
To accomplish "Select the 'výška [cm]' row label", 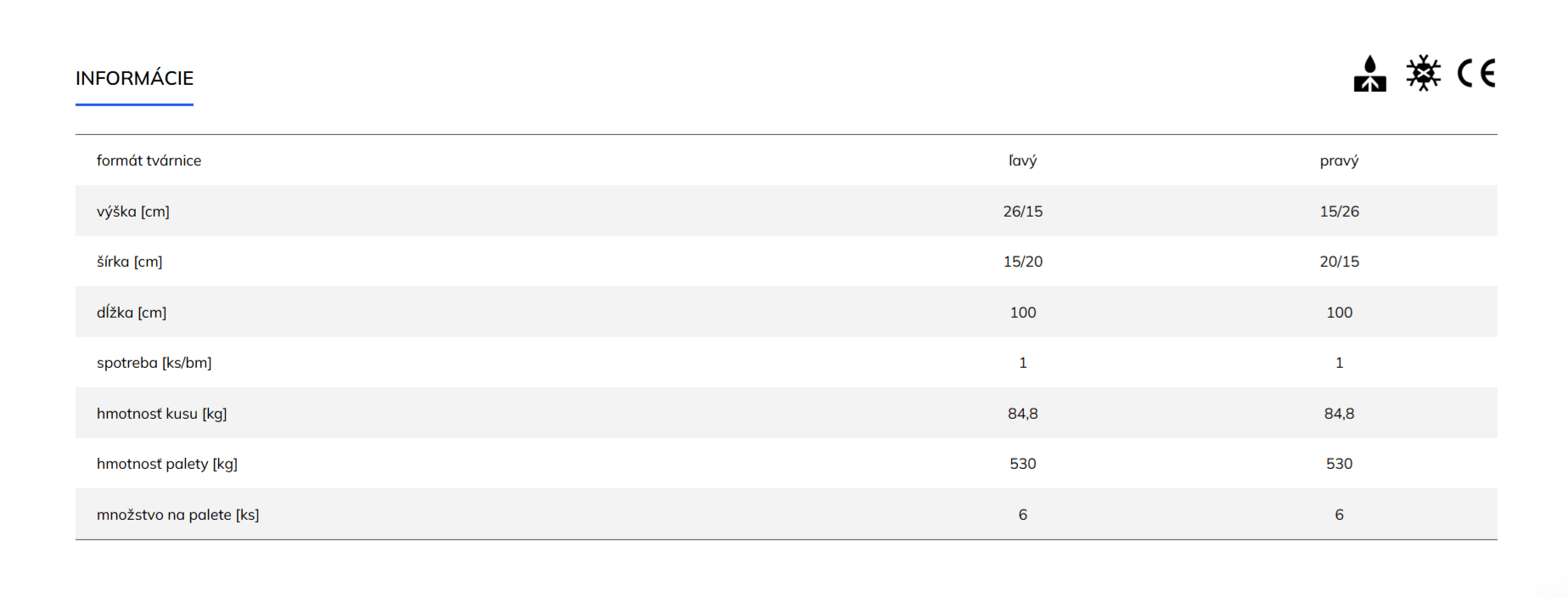I will 133,212.
